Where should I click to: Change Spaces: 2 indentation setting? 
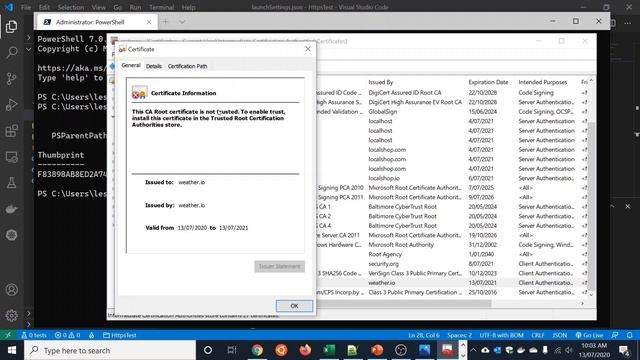(x=460, y=335)
